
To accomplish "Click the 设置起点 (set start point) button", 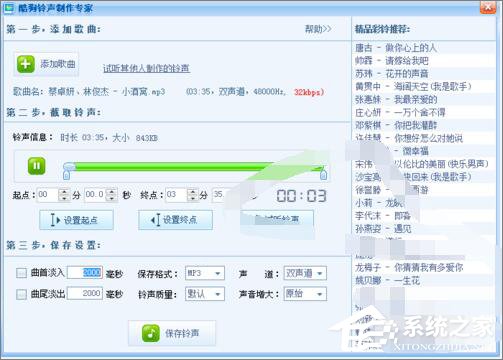I will [76, 220].
